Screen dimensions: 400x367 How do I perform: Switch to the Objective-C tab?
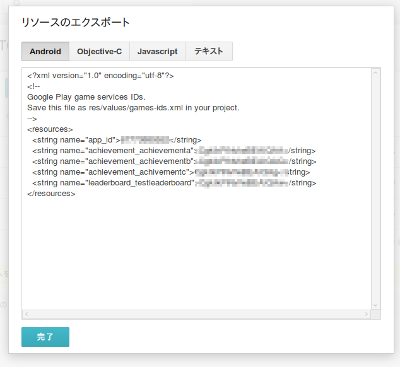coord(99,51)
